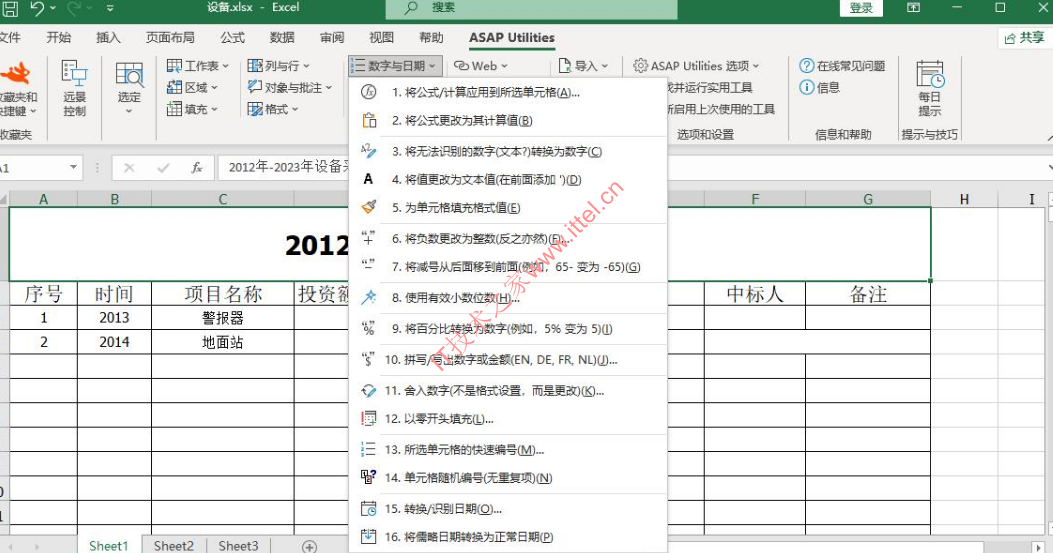Click the 登录 (Sign in) button
The width and height of the screenshot is (1053, 553).
(x=861, y=8)
